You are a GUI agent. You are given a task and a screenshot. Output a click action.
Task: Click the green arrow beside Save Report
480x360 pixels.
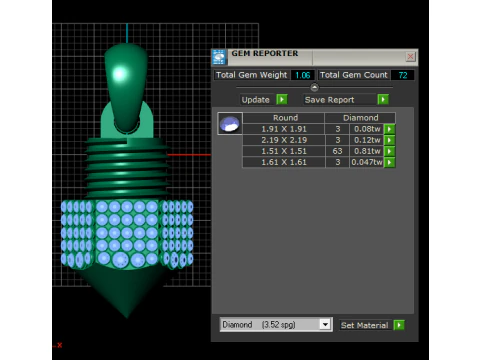[x=383, y=99]
